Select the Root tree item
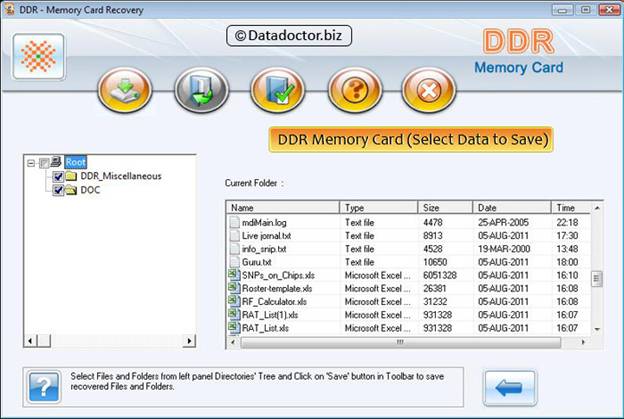Screen dimensions: 624x419 tap(76, 162)
